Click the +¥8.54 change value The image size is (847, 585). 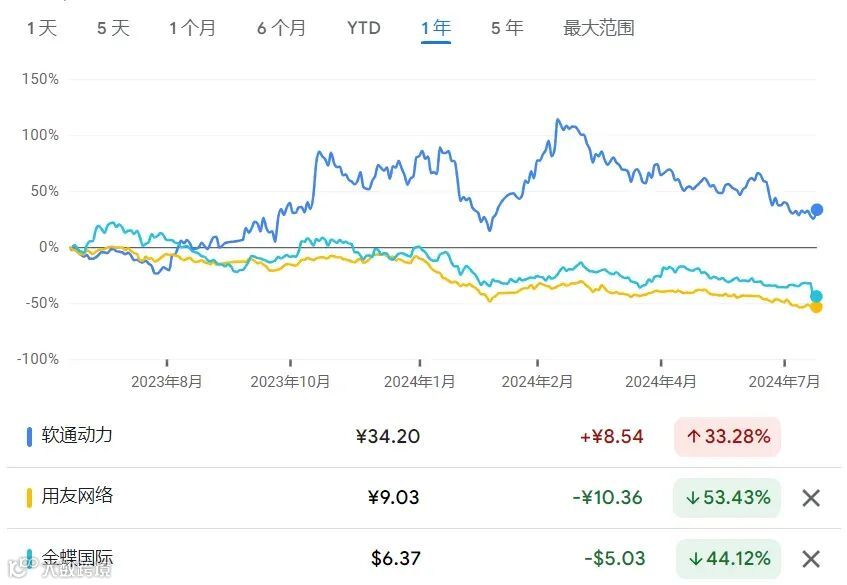click(611, 436)
